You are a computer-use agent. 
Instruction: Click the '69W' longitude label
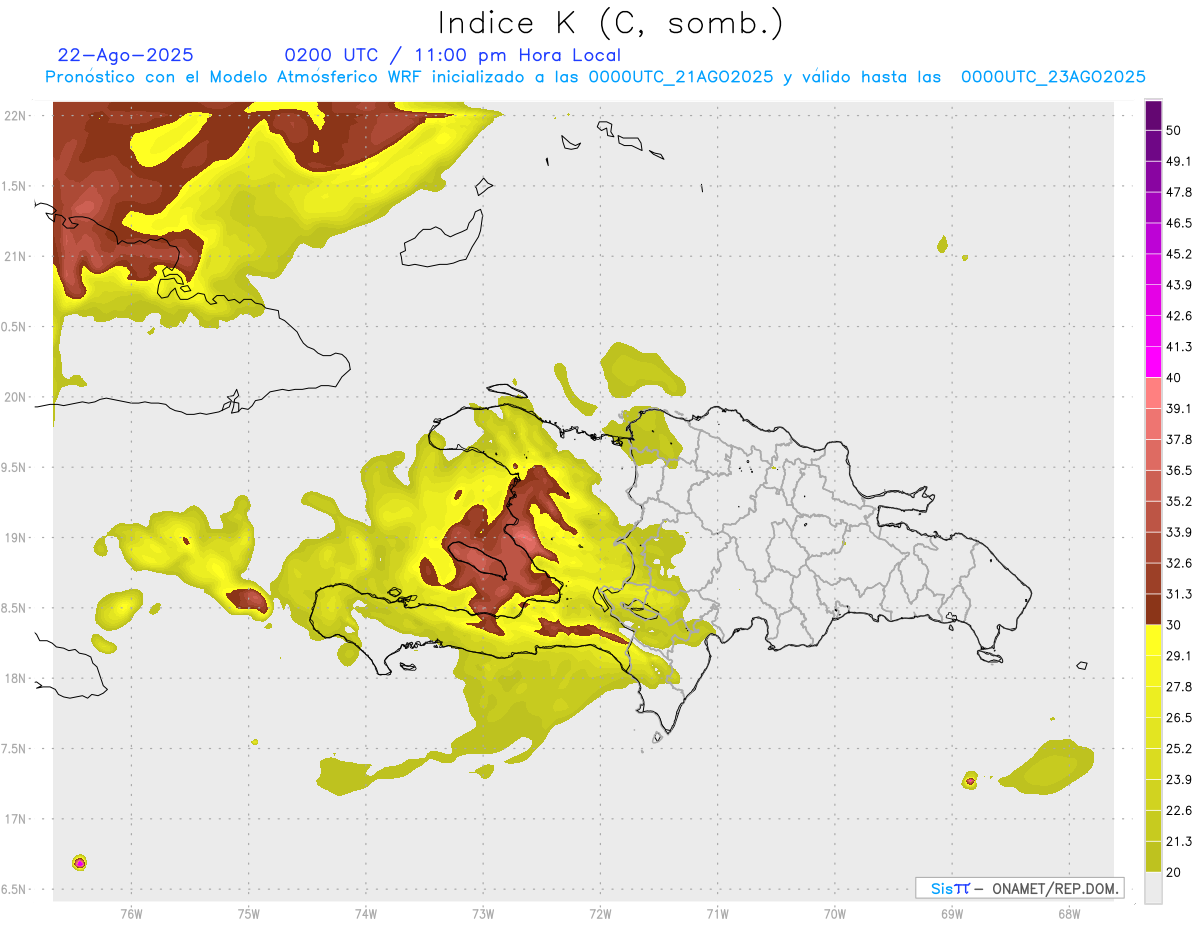(x=951, y=913)
